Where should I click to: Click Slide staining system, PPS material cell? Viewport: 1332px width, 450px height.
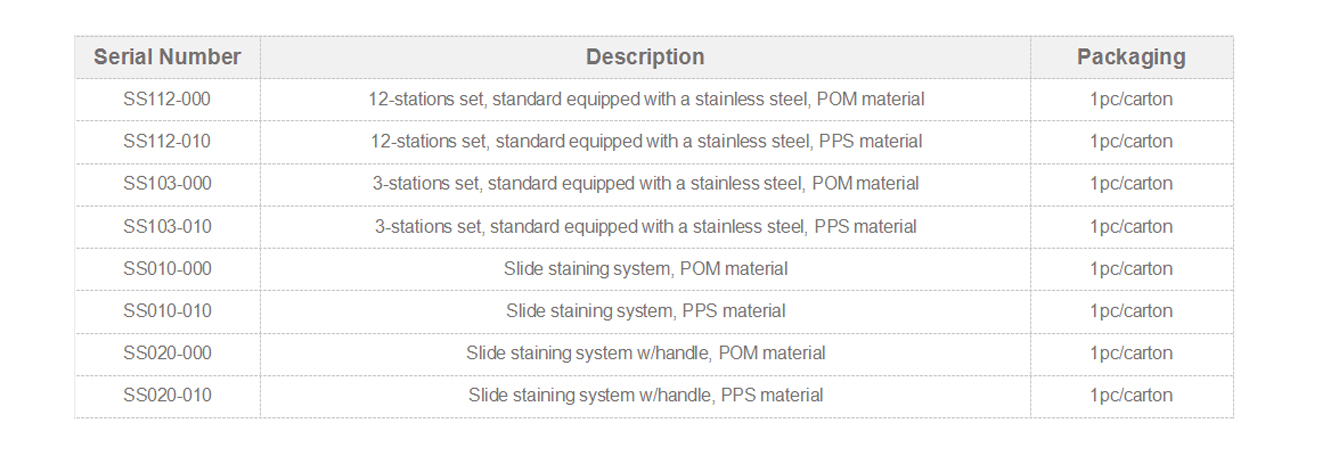[x=646, y=310]
